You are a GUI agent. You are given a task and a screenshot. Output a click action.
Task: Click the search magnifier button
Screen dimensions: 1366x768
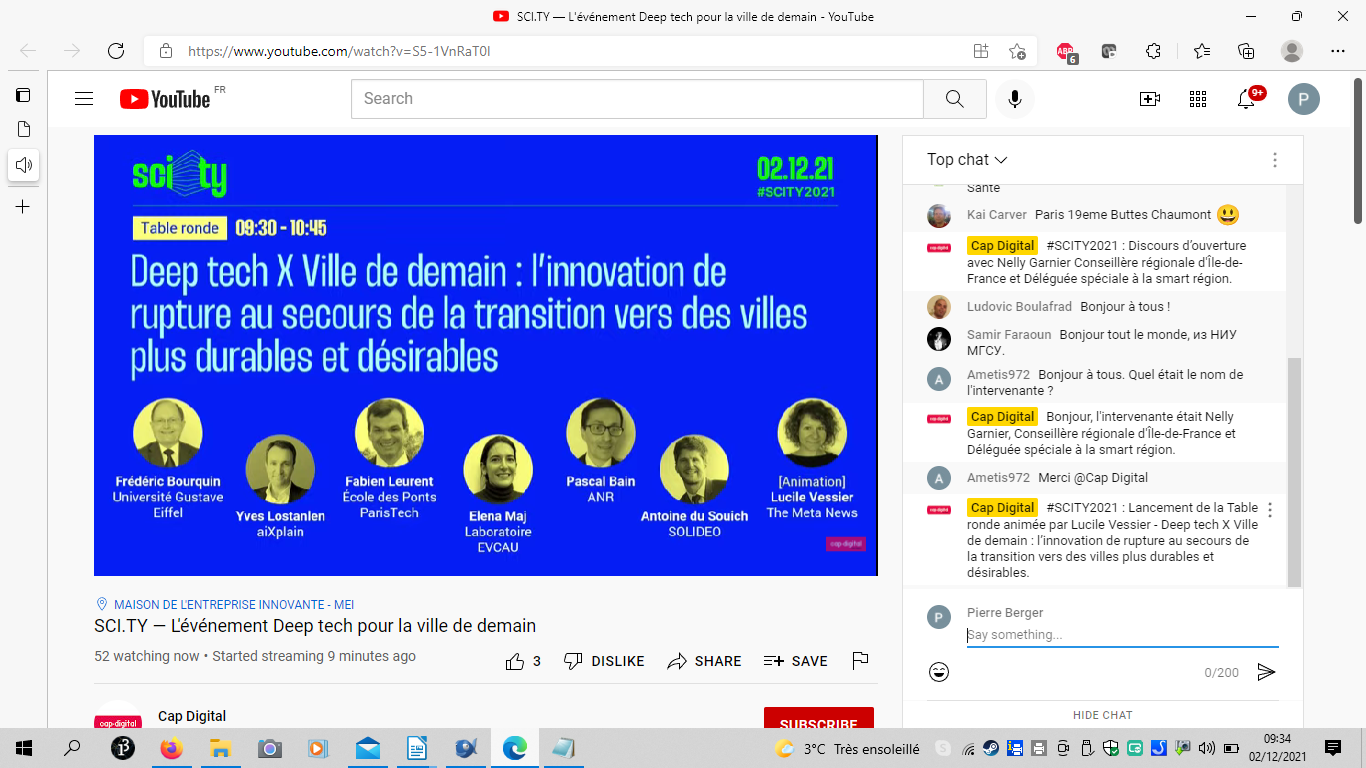[x=954, y=99]
